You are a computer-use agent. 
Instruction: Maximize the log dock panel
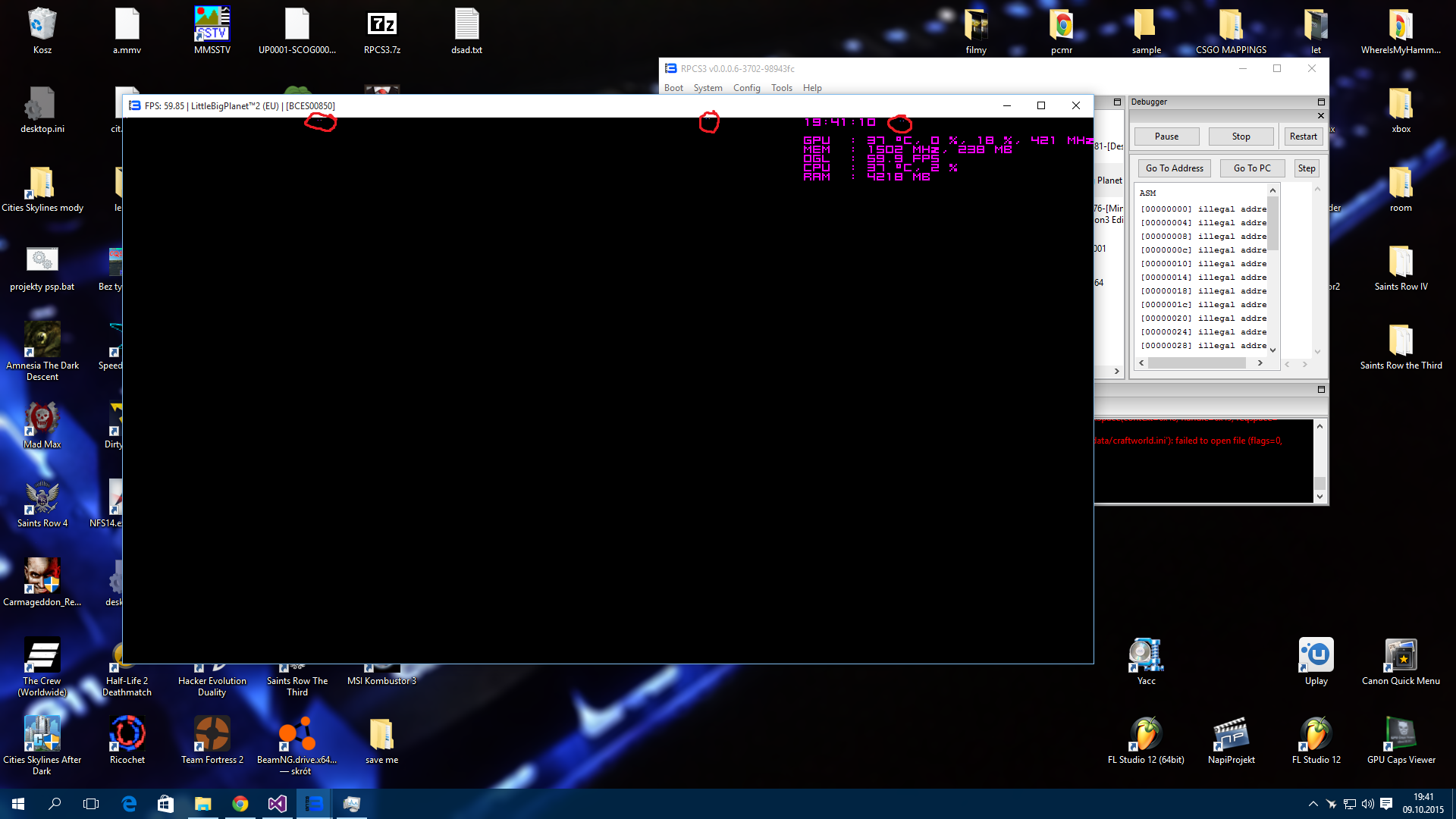click(1320, 389)
